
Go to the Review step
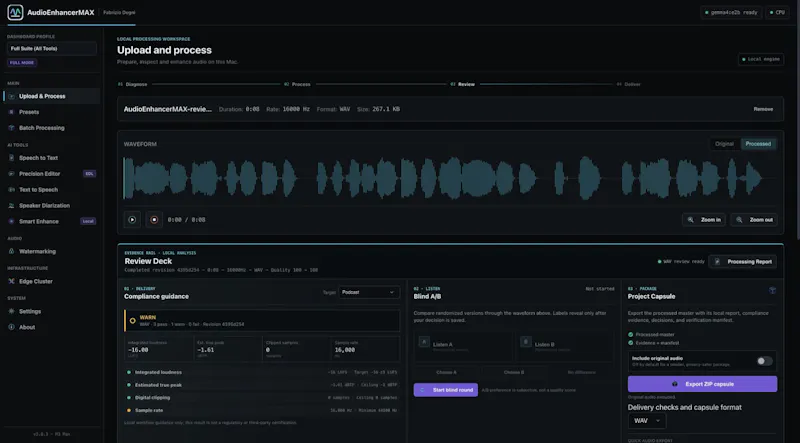(463, 84)
